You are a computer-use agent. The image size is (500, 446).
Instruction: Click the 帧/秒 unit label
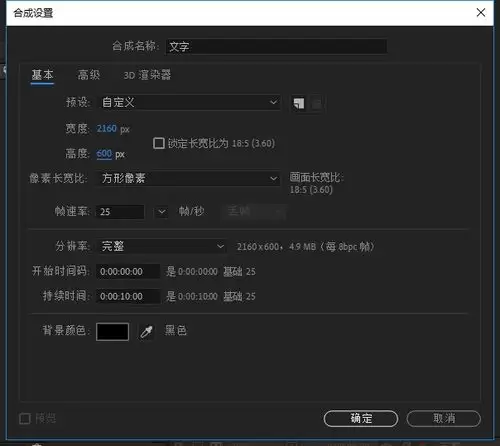(x=192, y=211)
